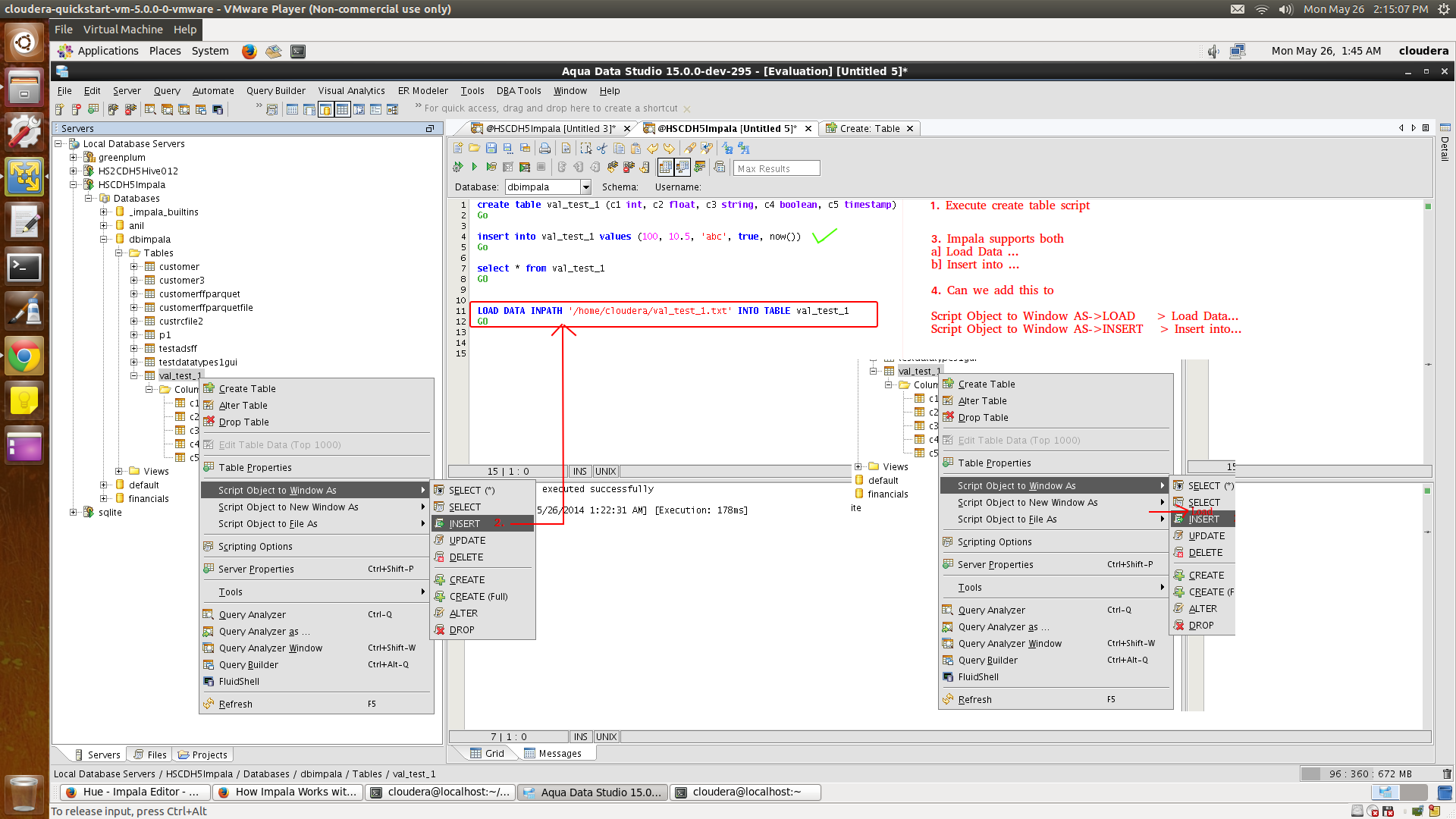The image size is (1456, 819).
Task: Toggle the Pivot results view button
Action: (x=682, y=168)
